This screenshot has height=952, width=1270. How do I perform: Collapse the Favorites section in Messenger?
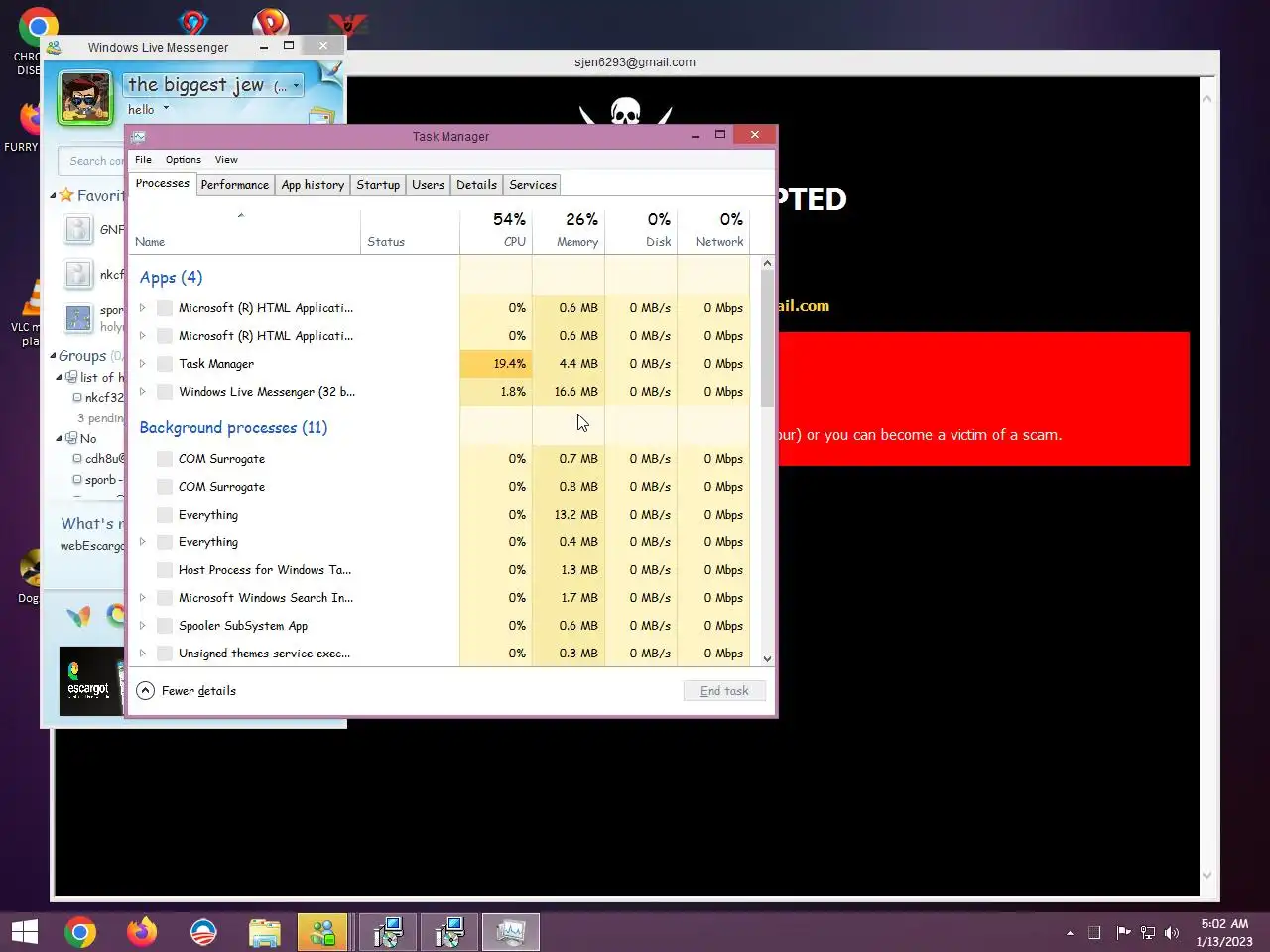(53, 196)
